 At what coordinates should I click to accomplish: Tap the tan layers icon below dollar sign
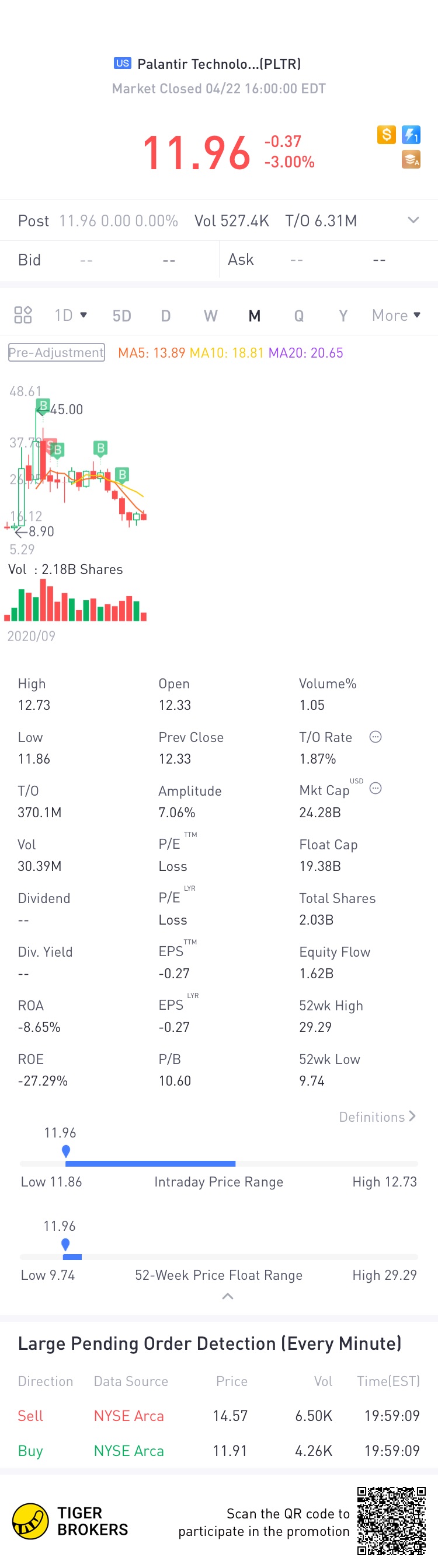(x=411, y=159)
